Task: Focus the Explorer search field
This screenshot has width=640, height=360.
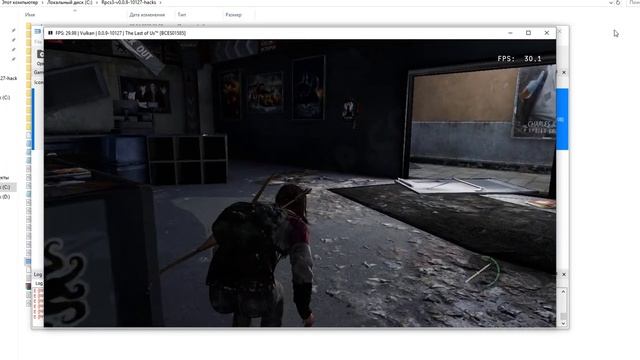Action: pyautogui.click(x=634, y=2)
